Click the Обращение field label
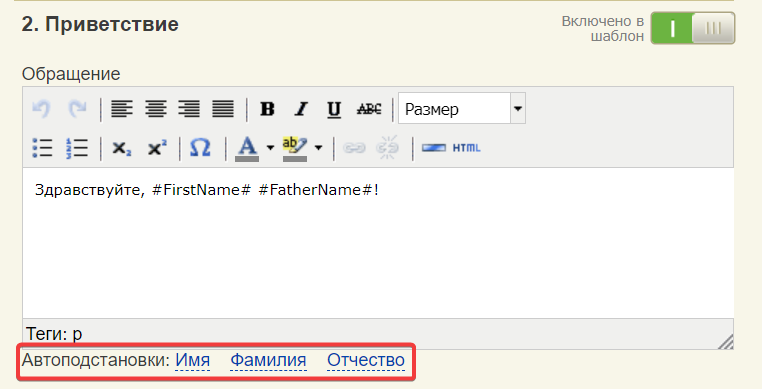This screenshot has height=389, width=762. click(71, 74)
